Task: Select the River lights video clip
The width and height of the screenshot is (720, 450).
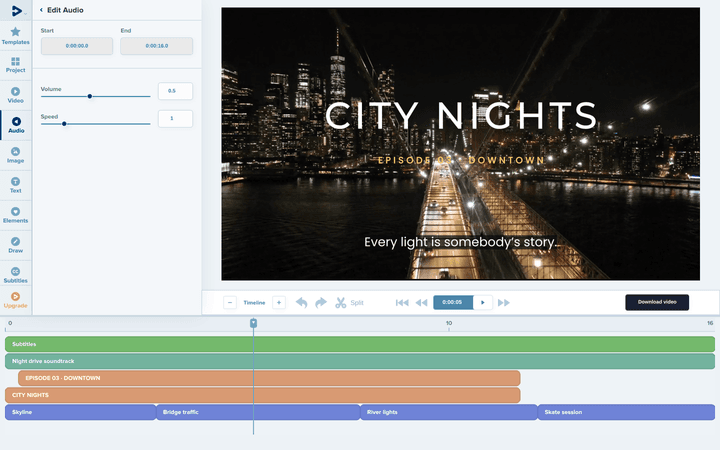Action: click(x=449, y=412)
